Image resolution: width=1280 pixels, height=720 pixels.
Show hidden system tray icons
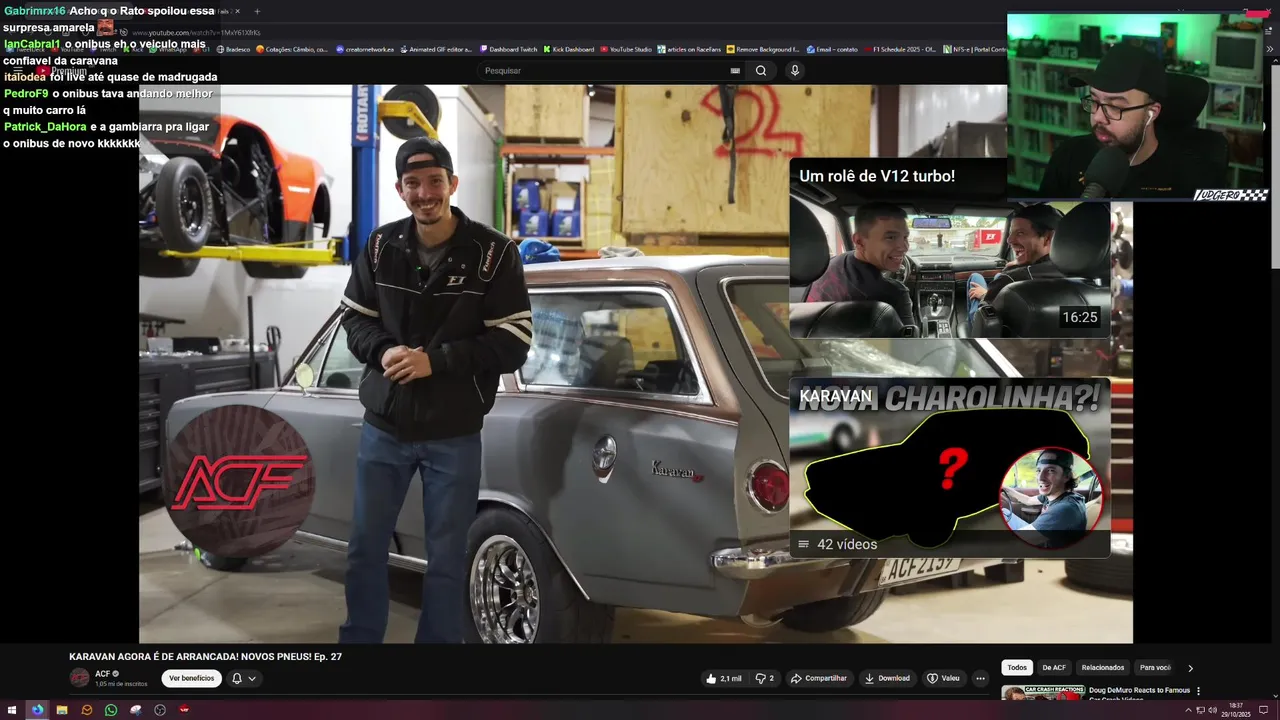[1188, 710]
